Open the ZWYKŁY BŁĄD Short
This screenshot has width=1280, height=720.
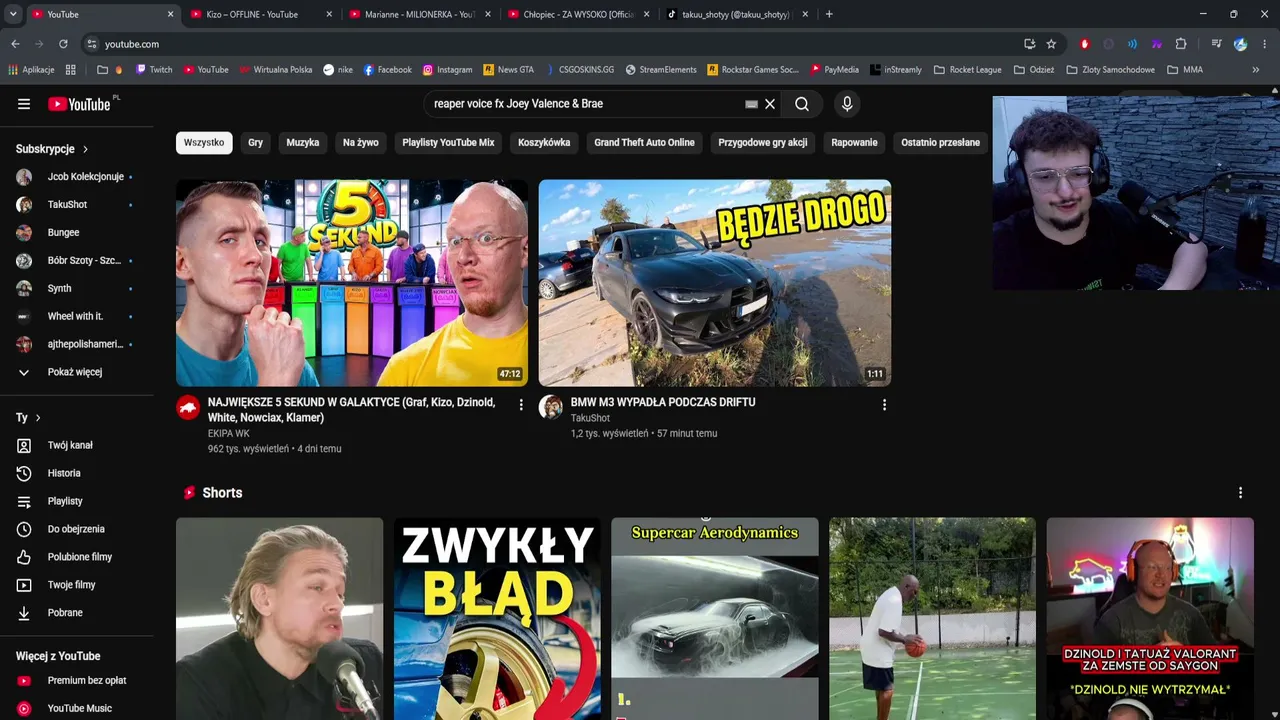(x=497, y=618)
